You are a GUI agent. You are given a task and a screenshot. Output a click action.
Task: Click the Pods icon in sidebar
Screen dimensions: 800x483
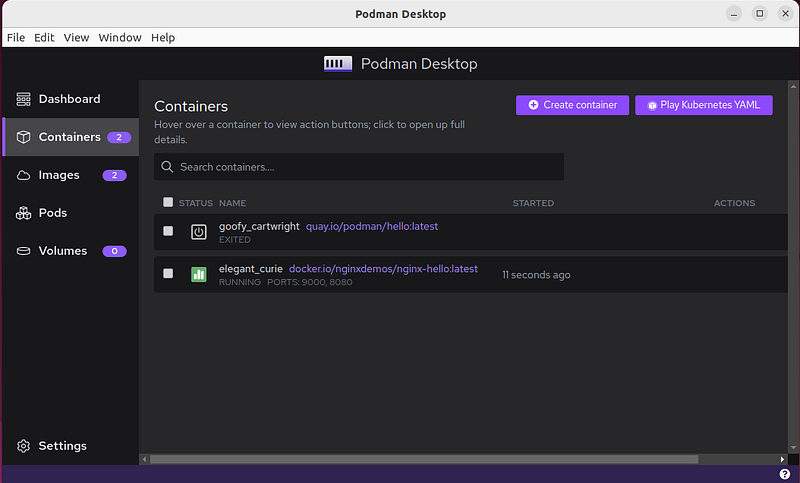[23, 213]
